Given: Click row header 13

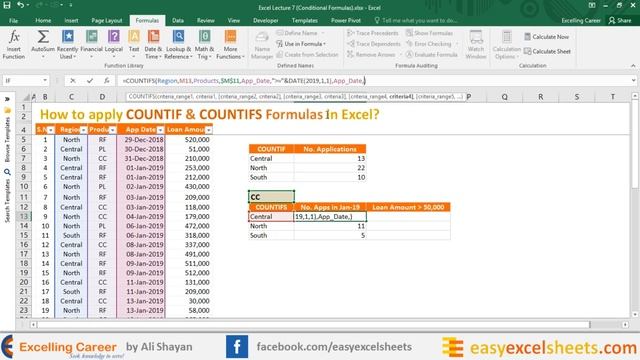Looking at the screenshot, I should coord(24,217).
